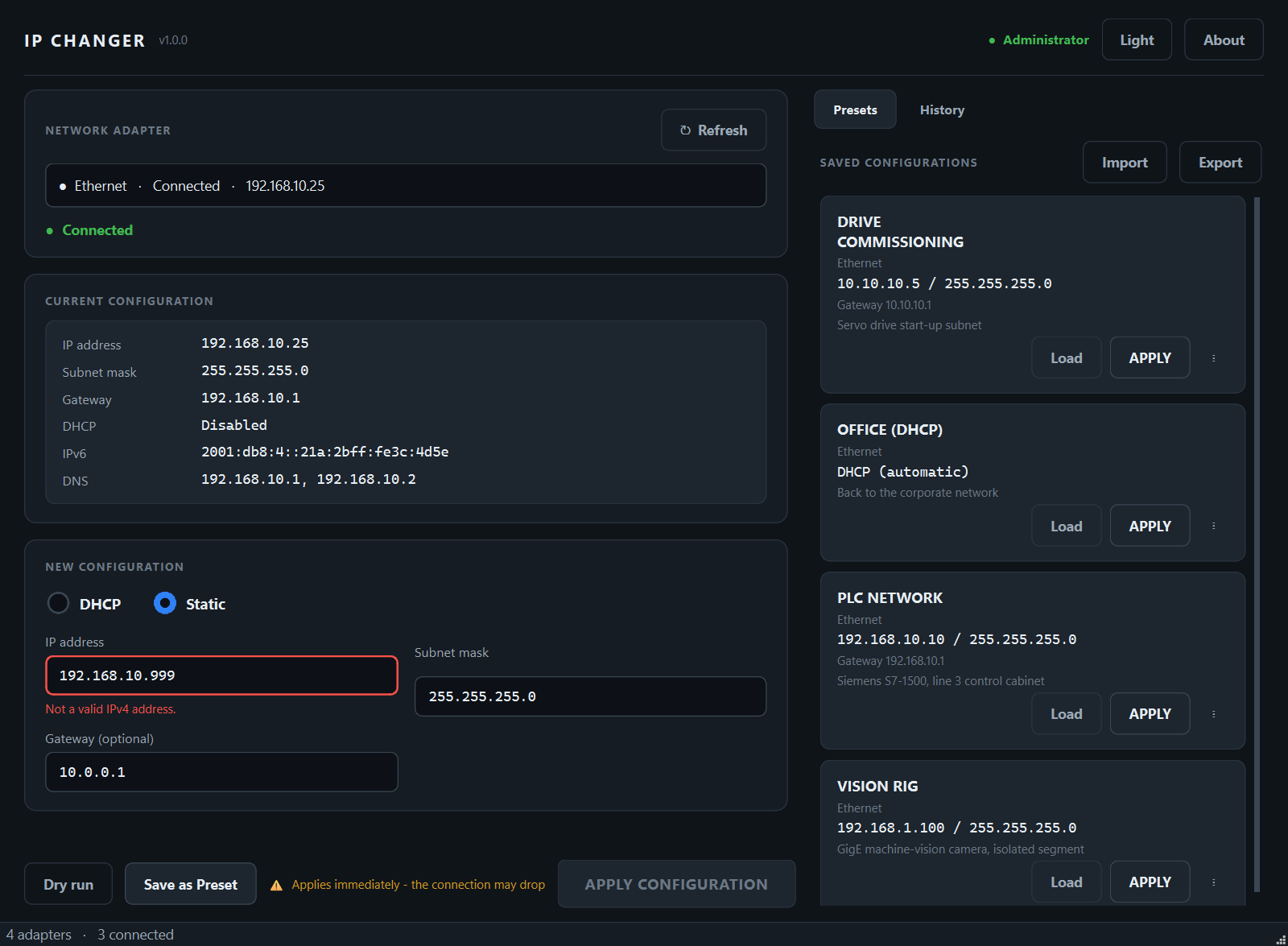Open the About dialog
The width and height of the screenshot is (1288, 946).
pos(1224,40)
